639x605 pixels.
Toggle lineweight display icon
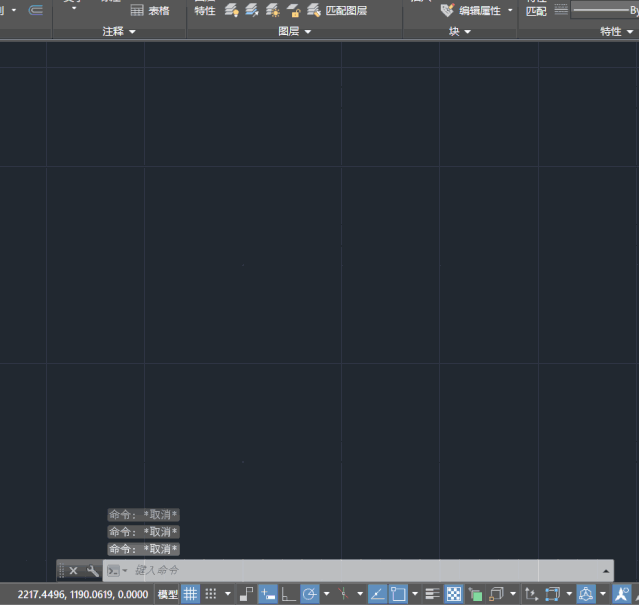click(432, 594)
